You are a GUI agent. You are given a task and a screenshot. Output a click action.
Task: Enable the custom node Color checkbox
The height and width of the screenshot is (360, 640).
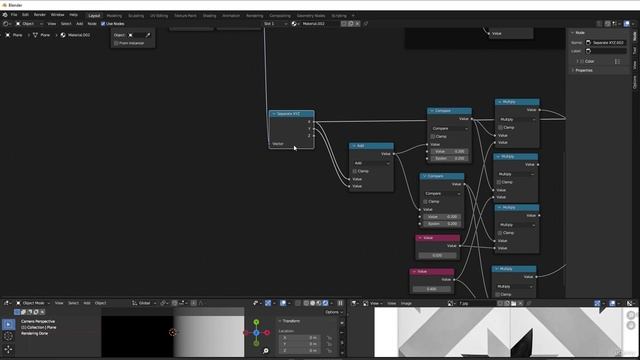click(582, 61)
